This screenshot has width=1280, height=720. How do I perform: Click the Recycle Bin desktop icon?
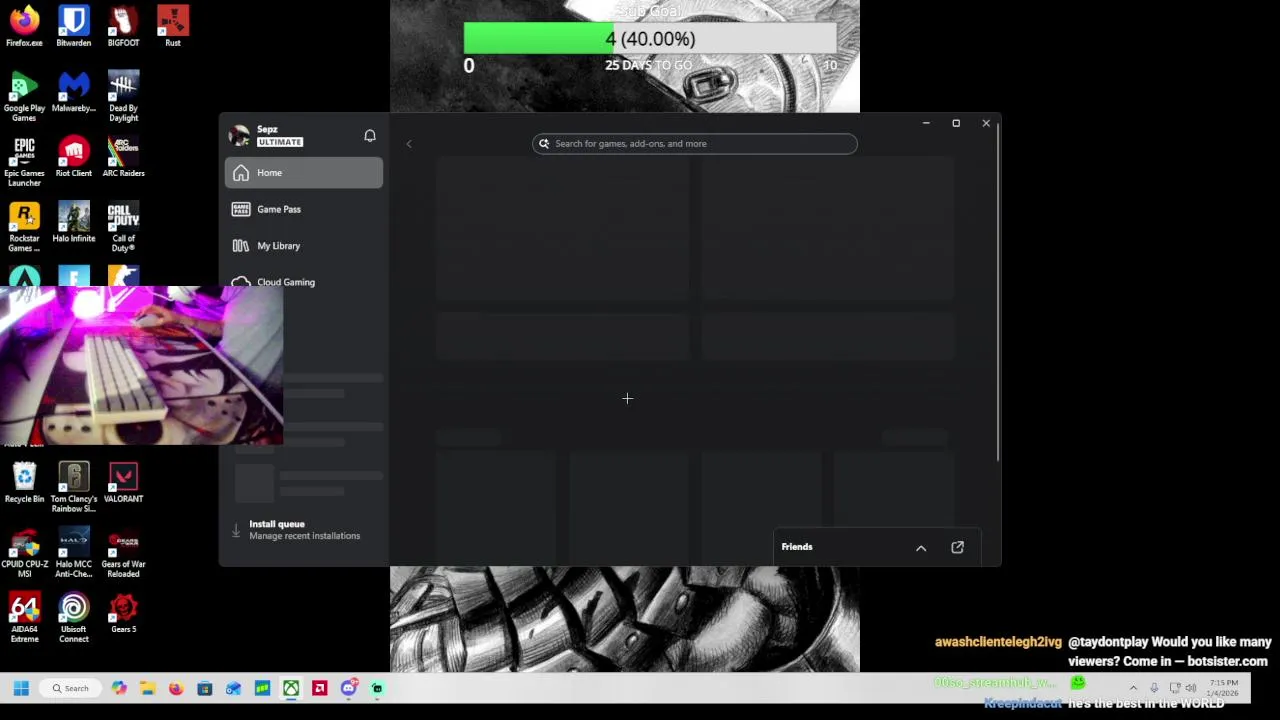point(24,483)
